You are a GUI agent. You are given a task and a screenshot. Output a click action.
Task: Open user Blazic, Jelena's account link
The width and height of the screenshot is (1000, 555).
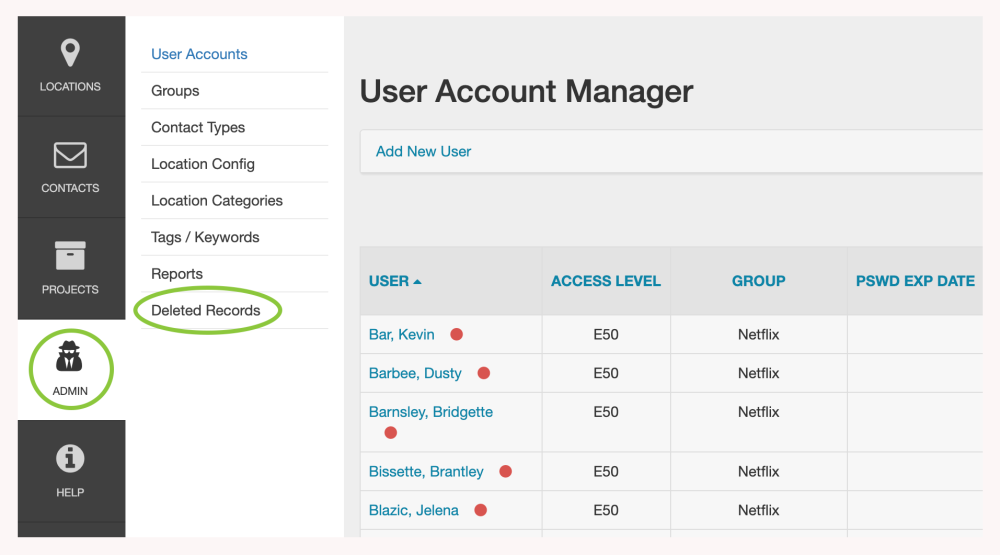tap(414, 510)
